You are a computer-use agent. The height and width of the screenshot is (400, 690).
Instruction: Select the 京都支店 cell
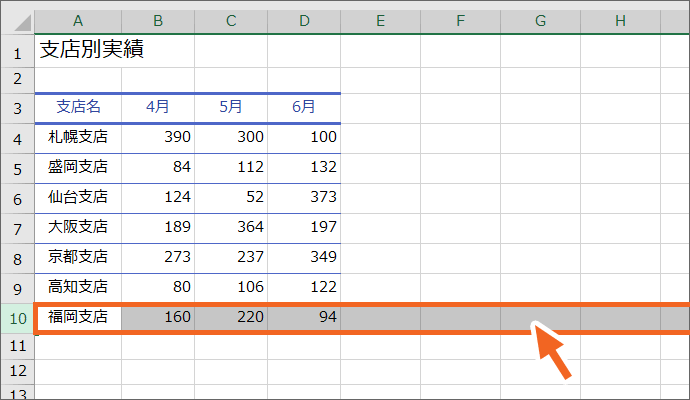click(x=78, y=258)
